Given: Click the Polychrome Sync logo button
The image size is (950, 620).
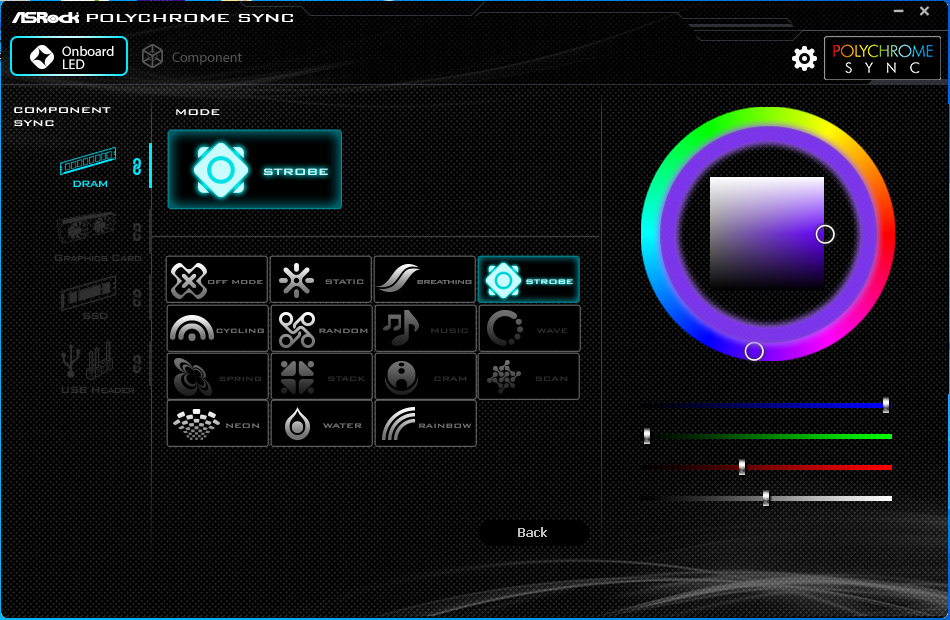Looking at the screenshot, I should (882, 58).
